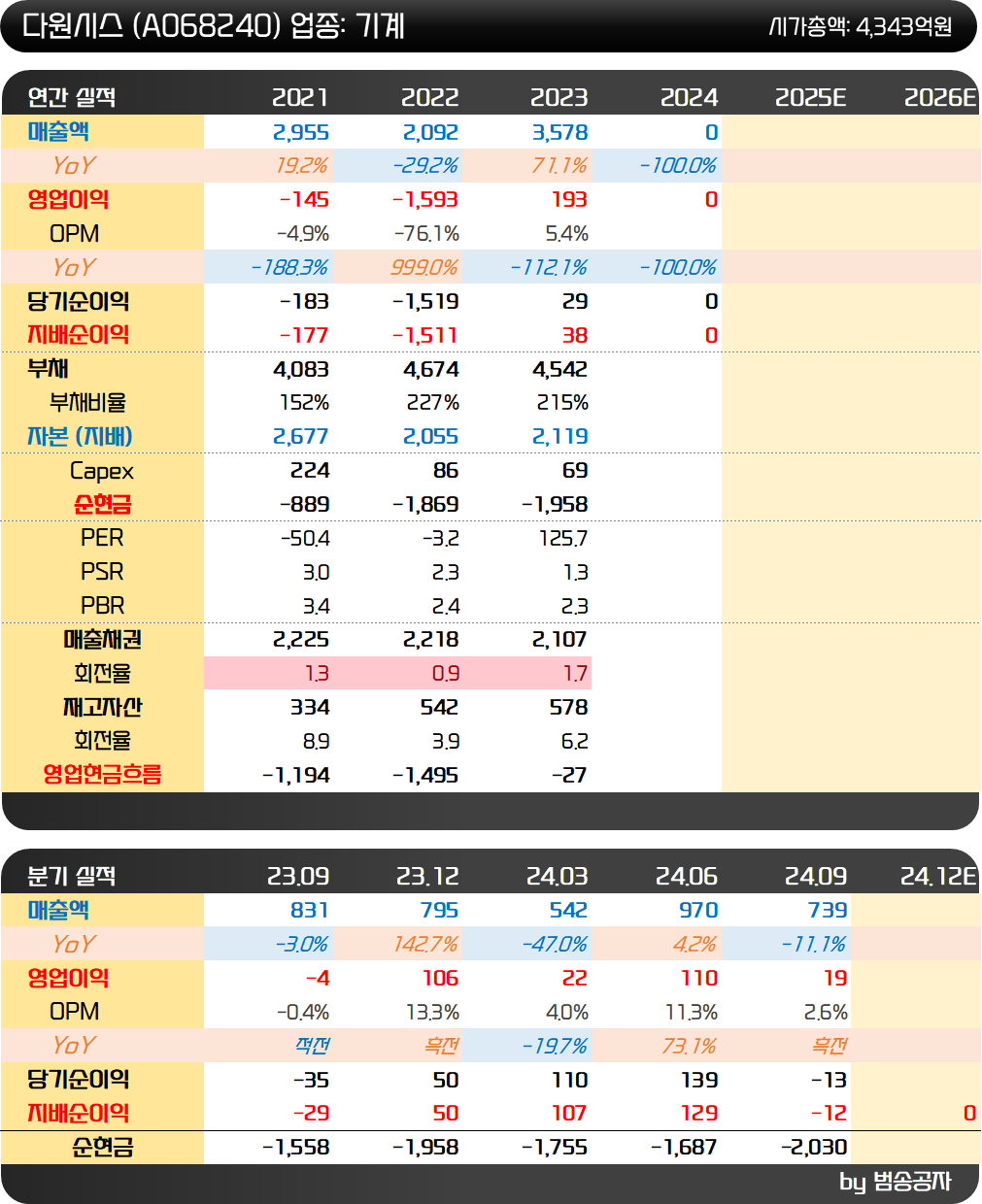Select the sales YoY cell -29.2%
Image resolution: width=982 pixels, height=1204 pixels.
[425, 166]
